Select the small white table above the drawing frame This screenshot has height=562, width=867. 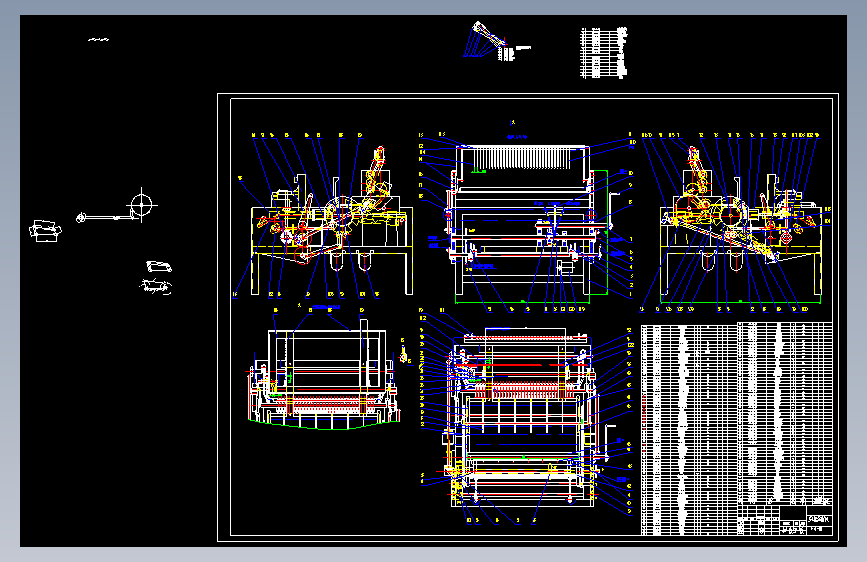coord(603,53)
